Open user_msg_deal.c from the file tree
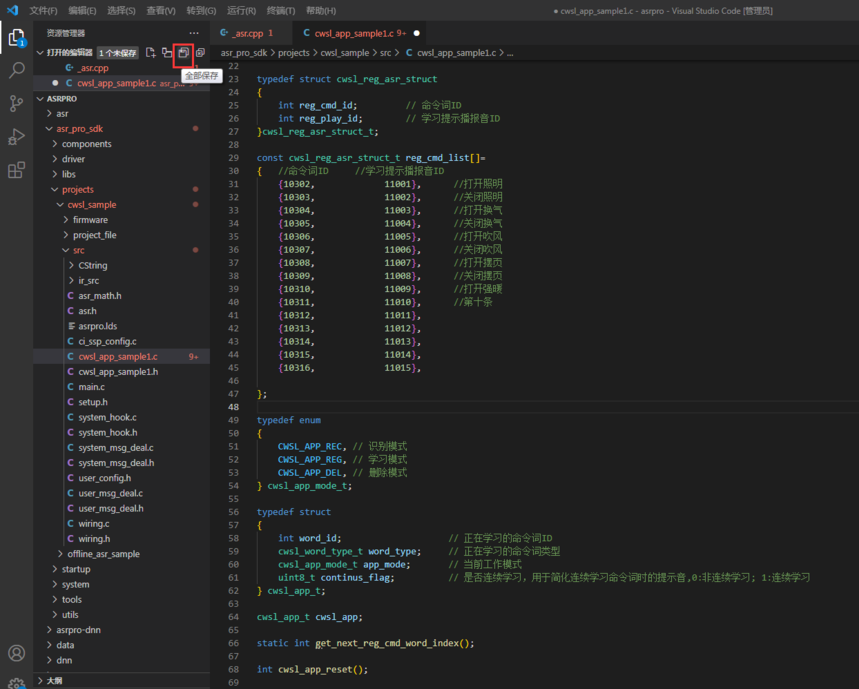This screenshot has width=859, height=689. point(122,493)
